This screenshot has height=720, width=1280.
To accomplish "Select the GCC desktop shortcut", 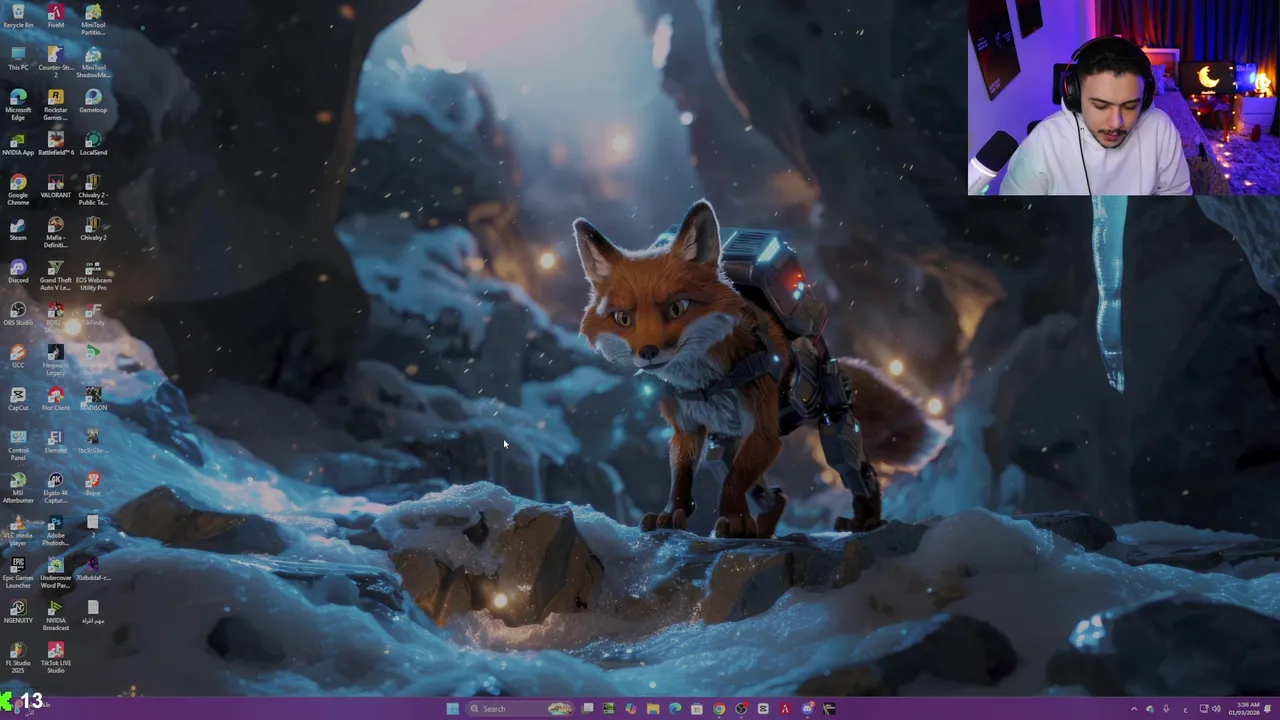I will (18, 356).
